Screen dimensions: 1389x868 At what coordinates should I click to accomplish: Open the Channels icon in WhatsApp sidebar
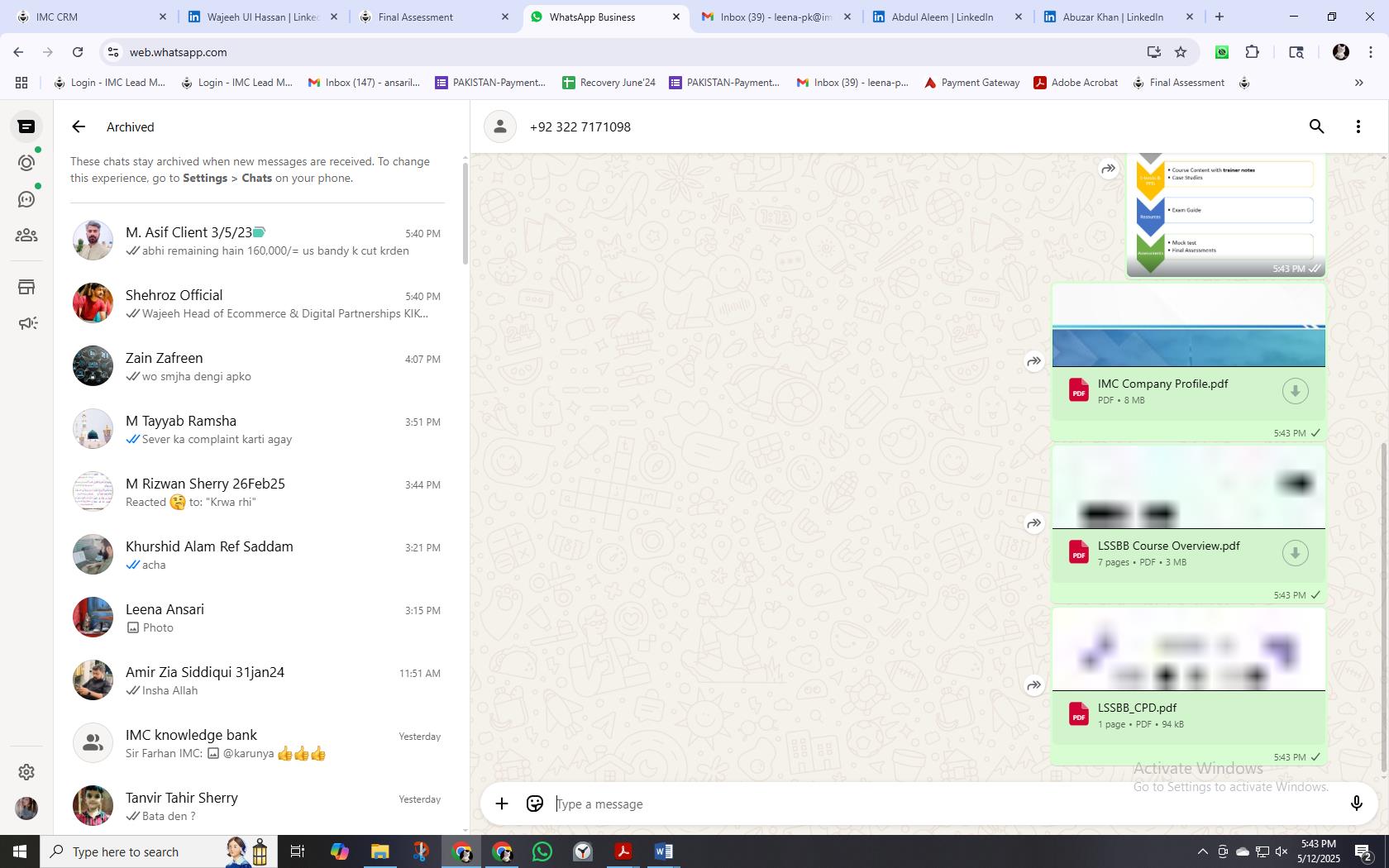coord(26,199)
